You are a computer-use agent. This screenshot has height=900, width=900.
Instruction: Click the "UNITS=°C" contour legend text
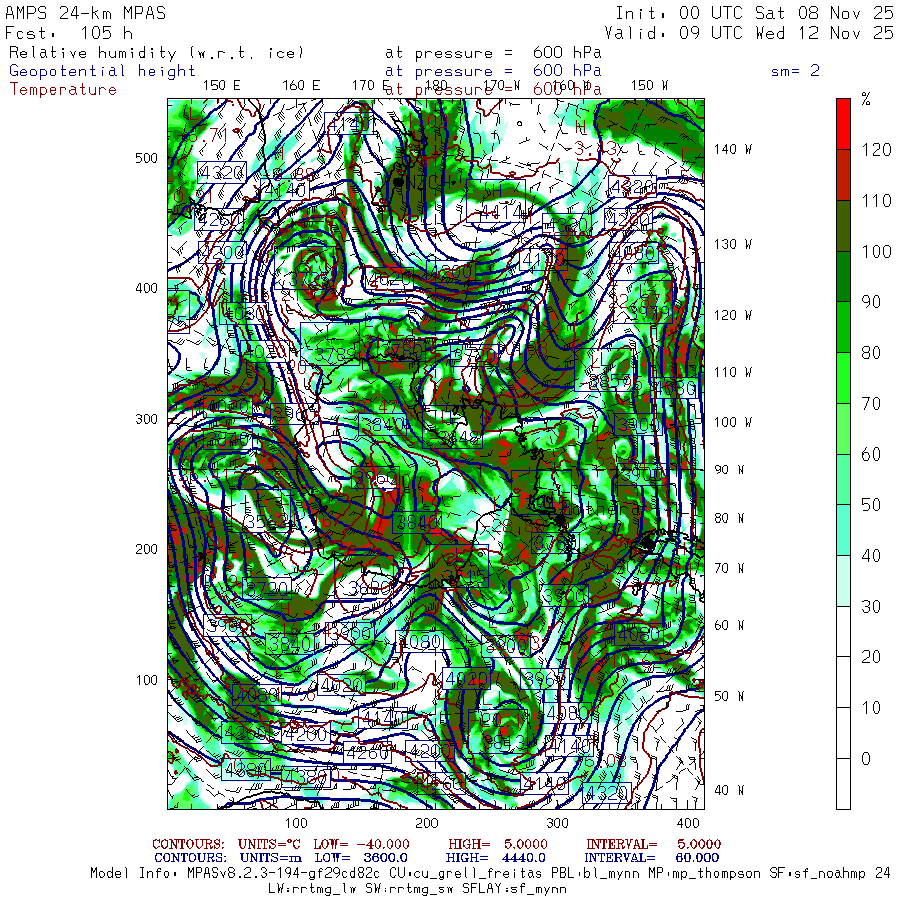pos(269,844)
